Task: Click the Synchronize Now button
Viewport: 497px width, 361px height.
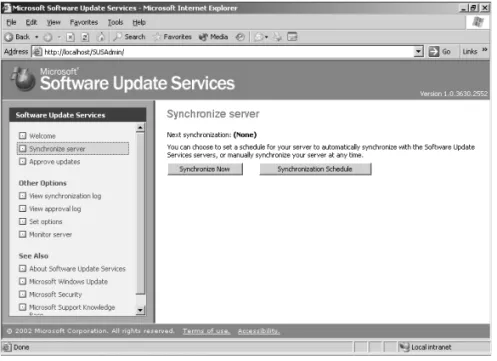Action: 205,169
